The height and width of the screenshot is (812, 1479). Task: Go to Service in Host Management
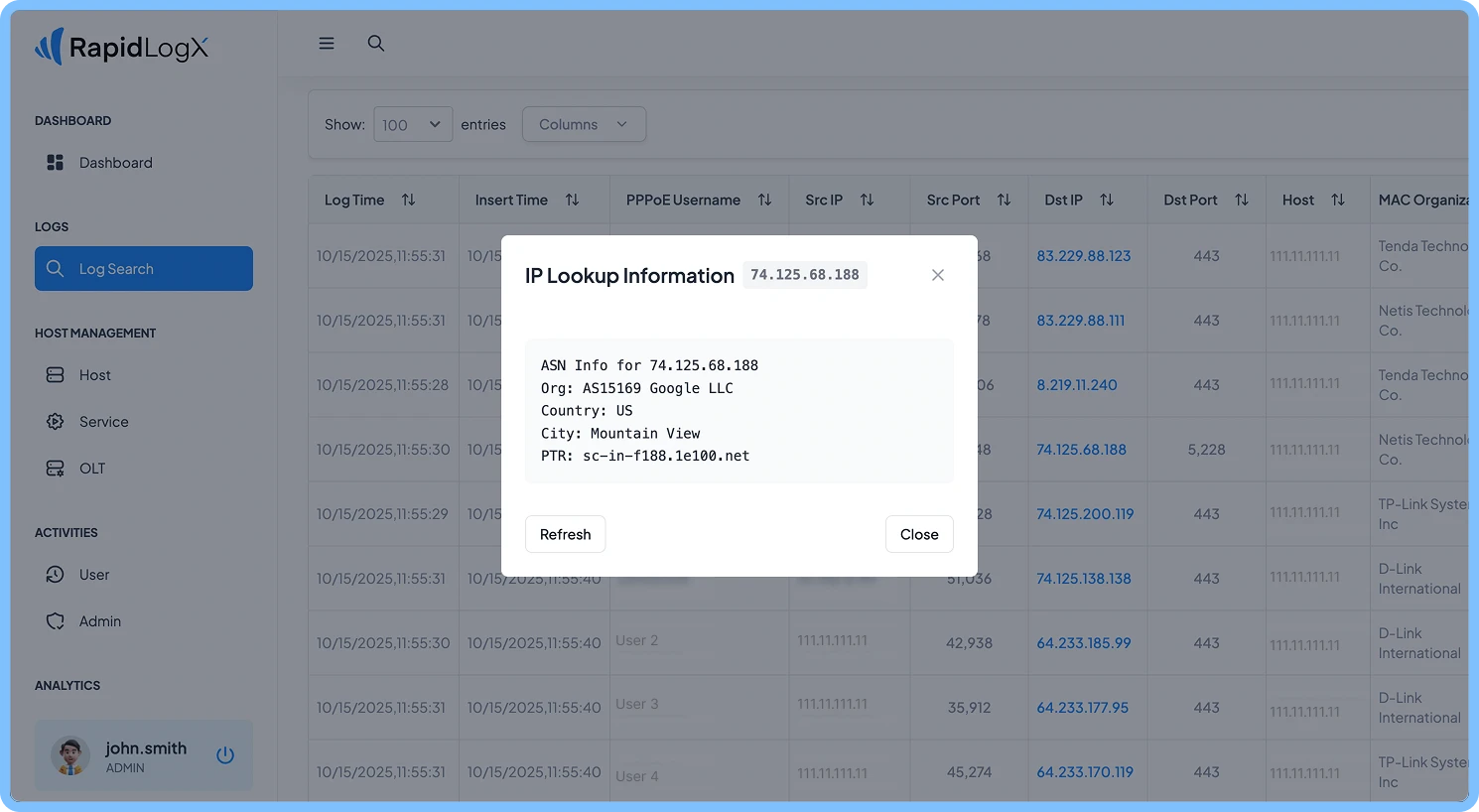(103, 422)
